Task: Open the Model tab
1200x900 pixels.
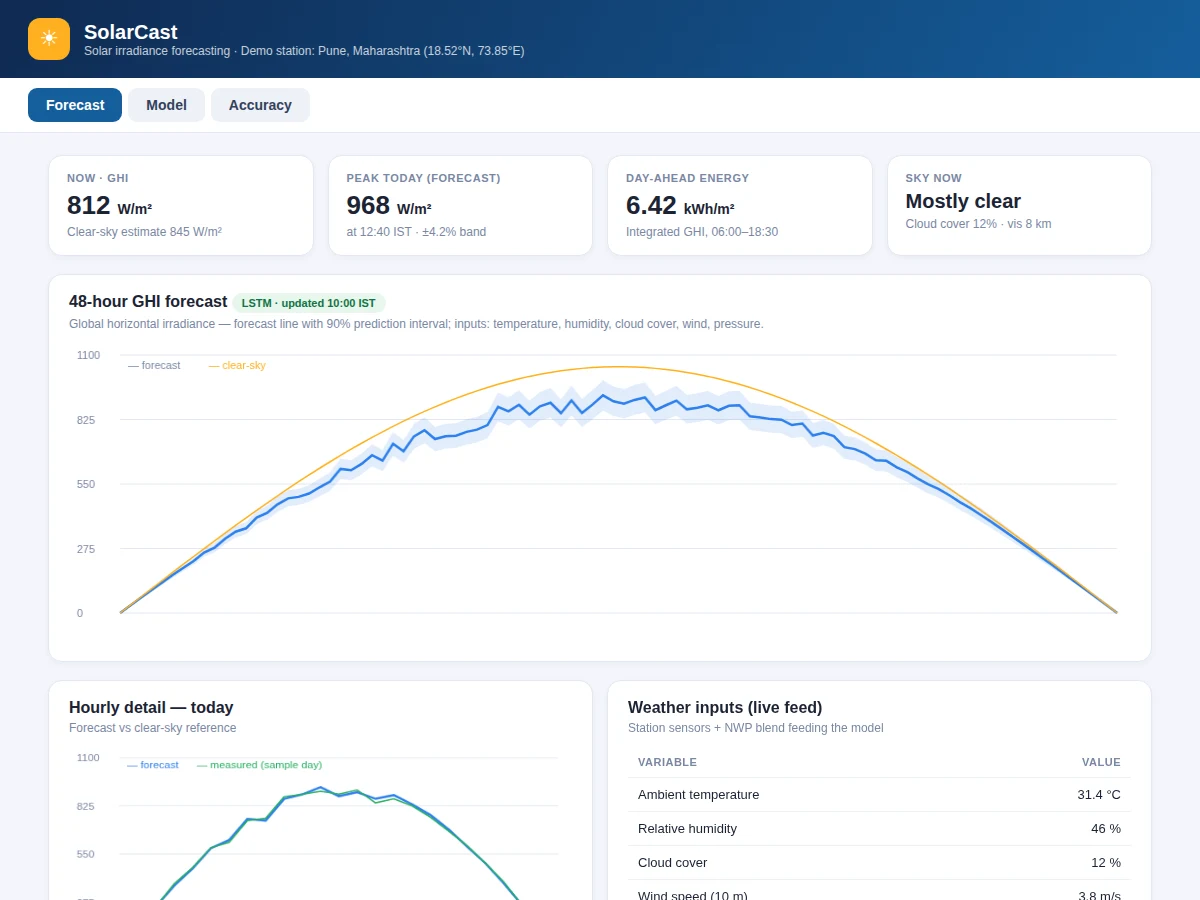Action: (x=166, y=105)
